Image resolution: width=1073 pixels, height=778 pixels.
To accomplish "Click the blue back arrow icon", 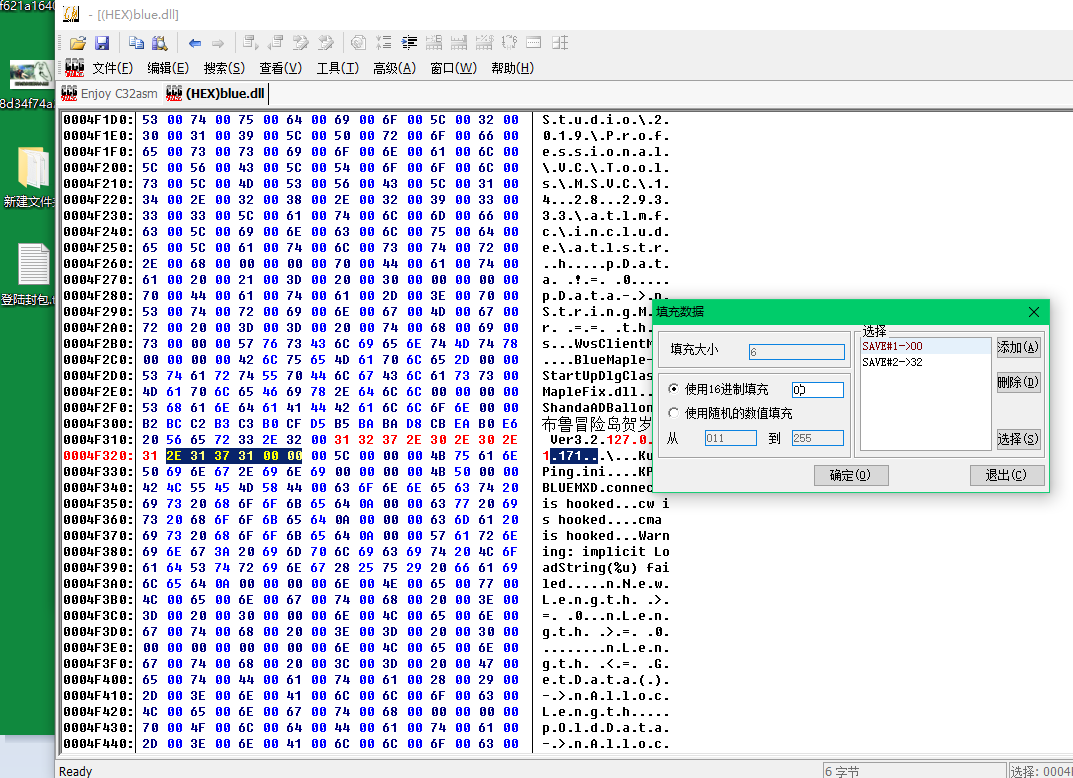I will [x=194, y=43].
